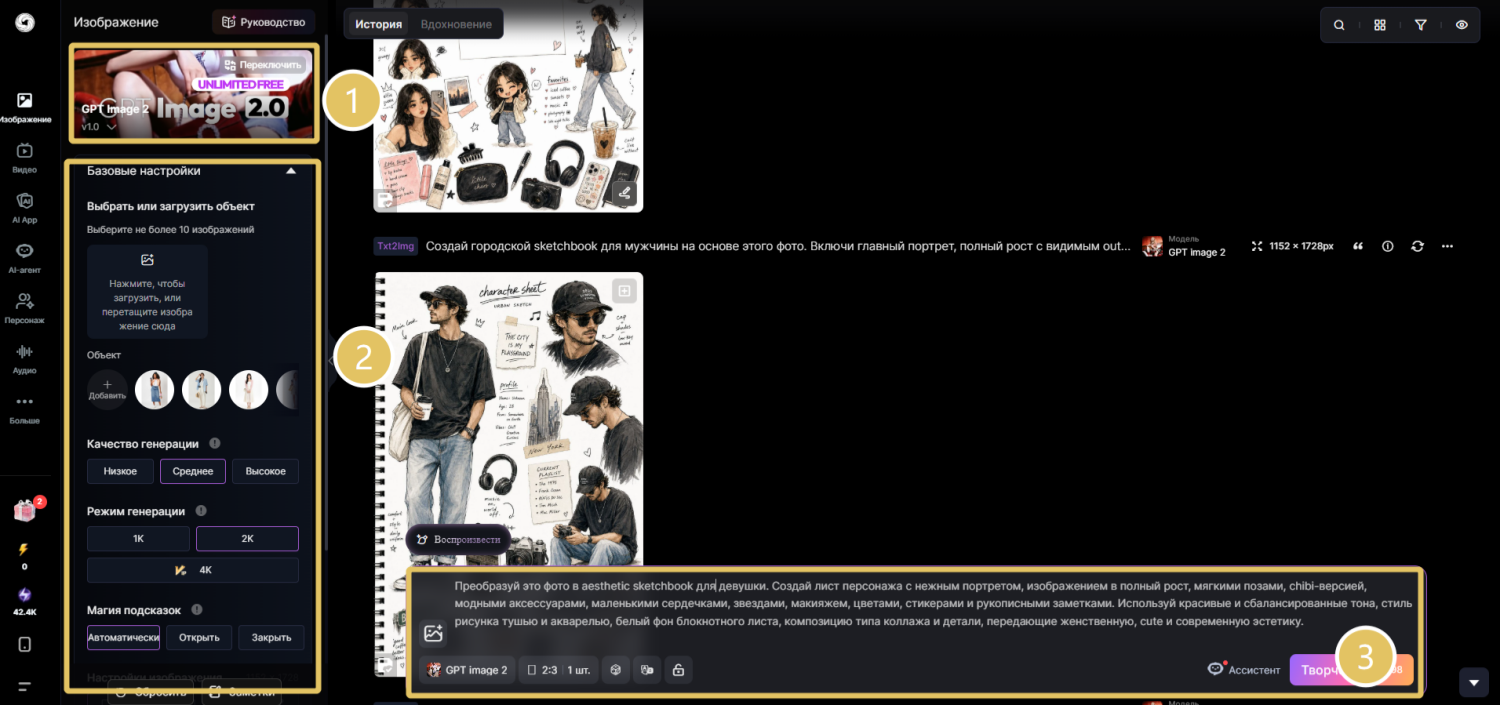Toggle the eye visibility icon in top-right toolbar
Image resolution: width=1500 pixels, height=705 pixels.
tap(1462, 25)
